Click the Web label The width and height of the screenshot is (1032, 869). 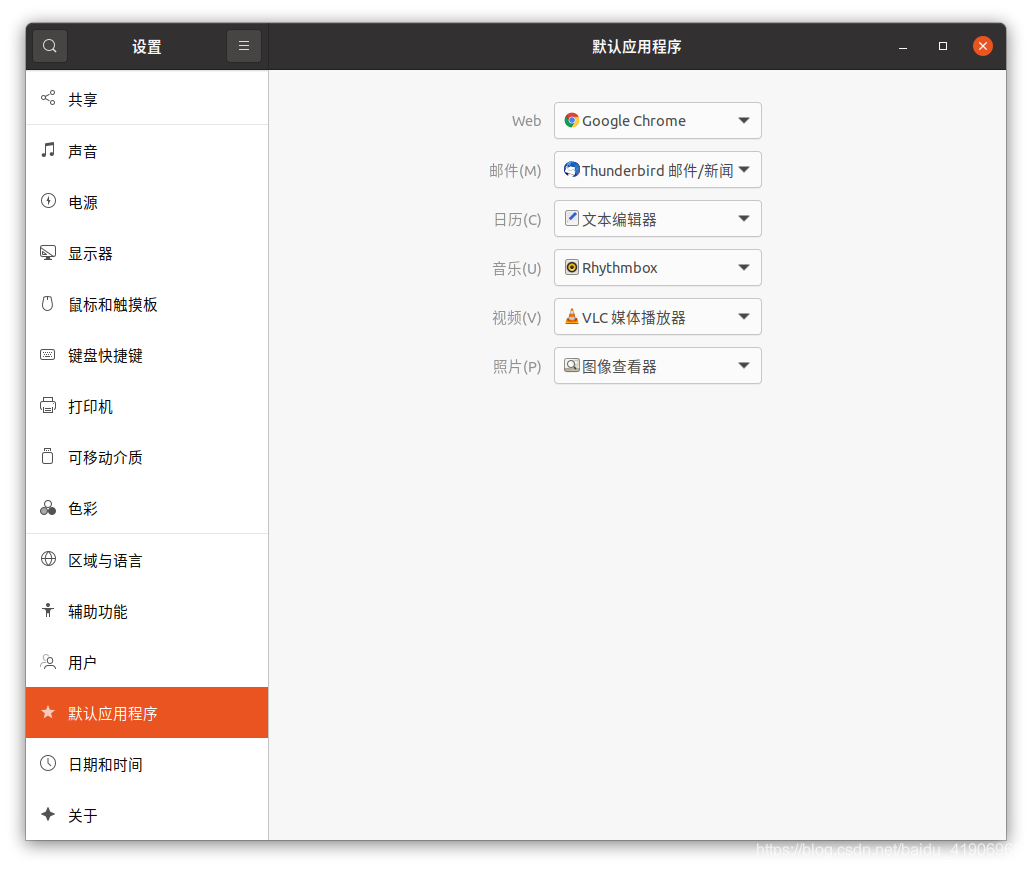click(x=527, y=120)
